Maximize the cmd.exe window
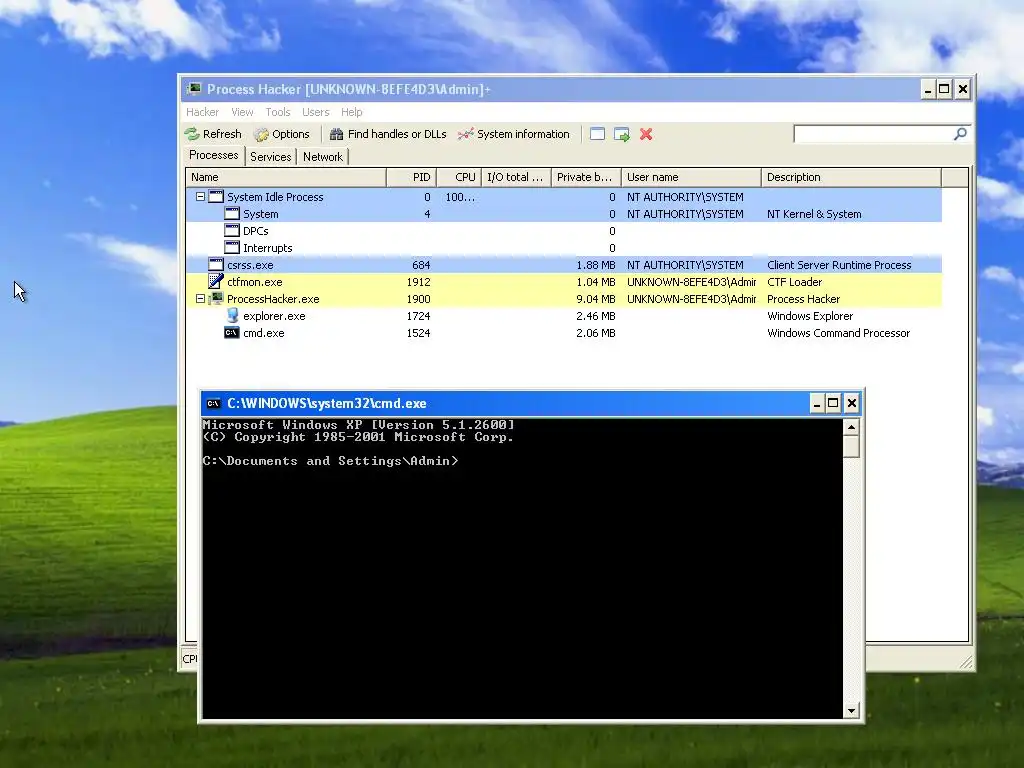This screenshot has width=1024, height=768. [x=833, y=403]
